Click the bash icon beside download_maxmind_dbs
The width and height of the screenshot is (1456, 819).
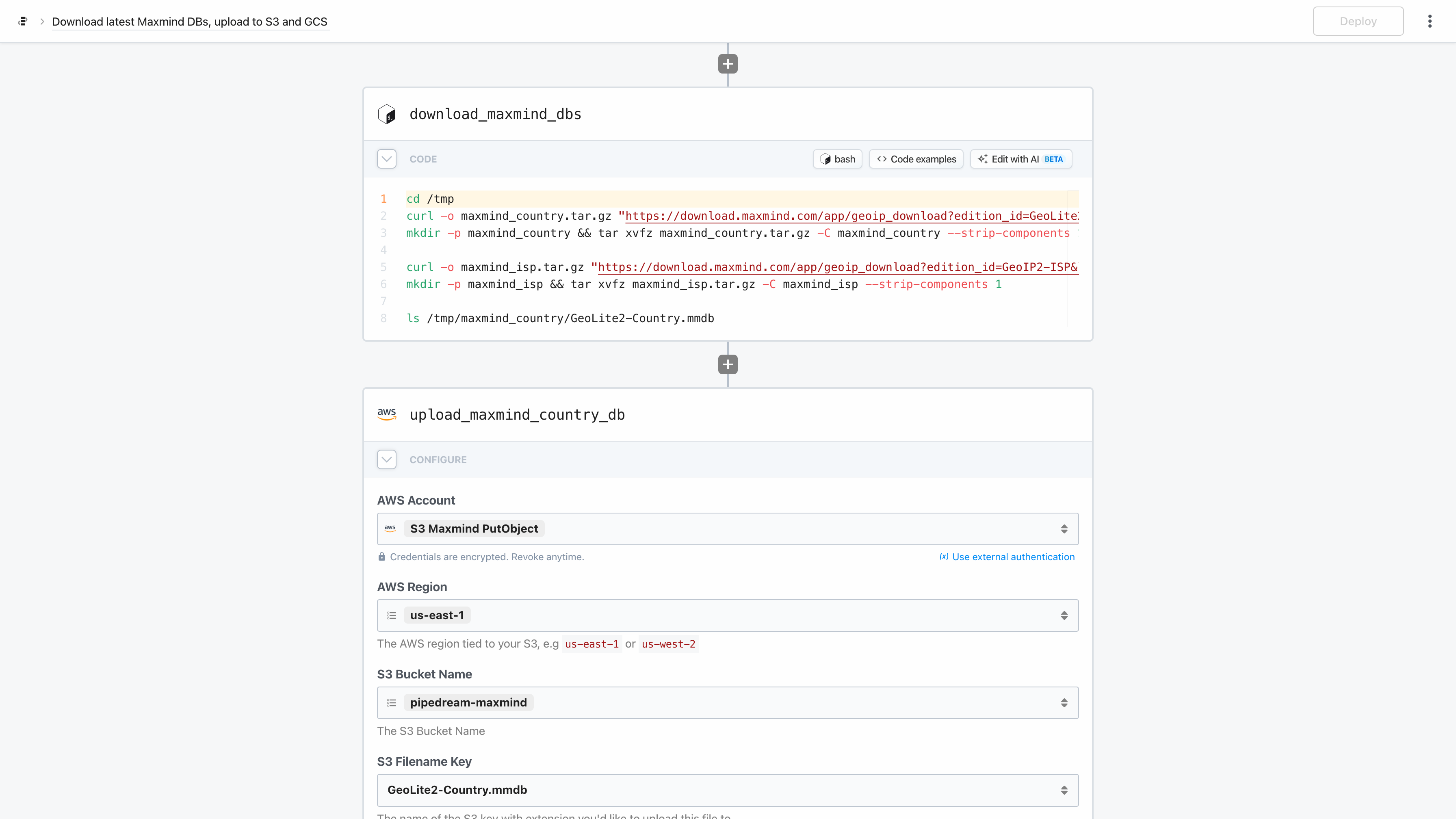(387, 114)
